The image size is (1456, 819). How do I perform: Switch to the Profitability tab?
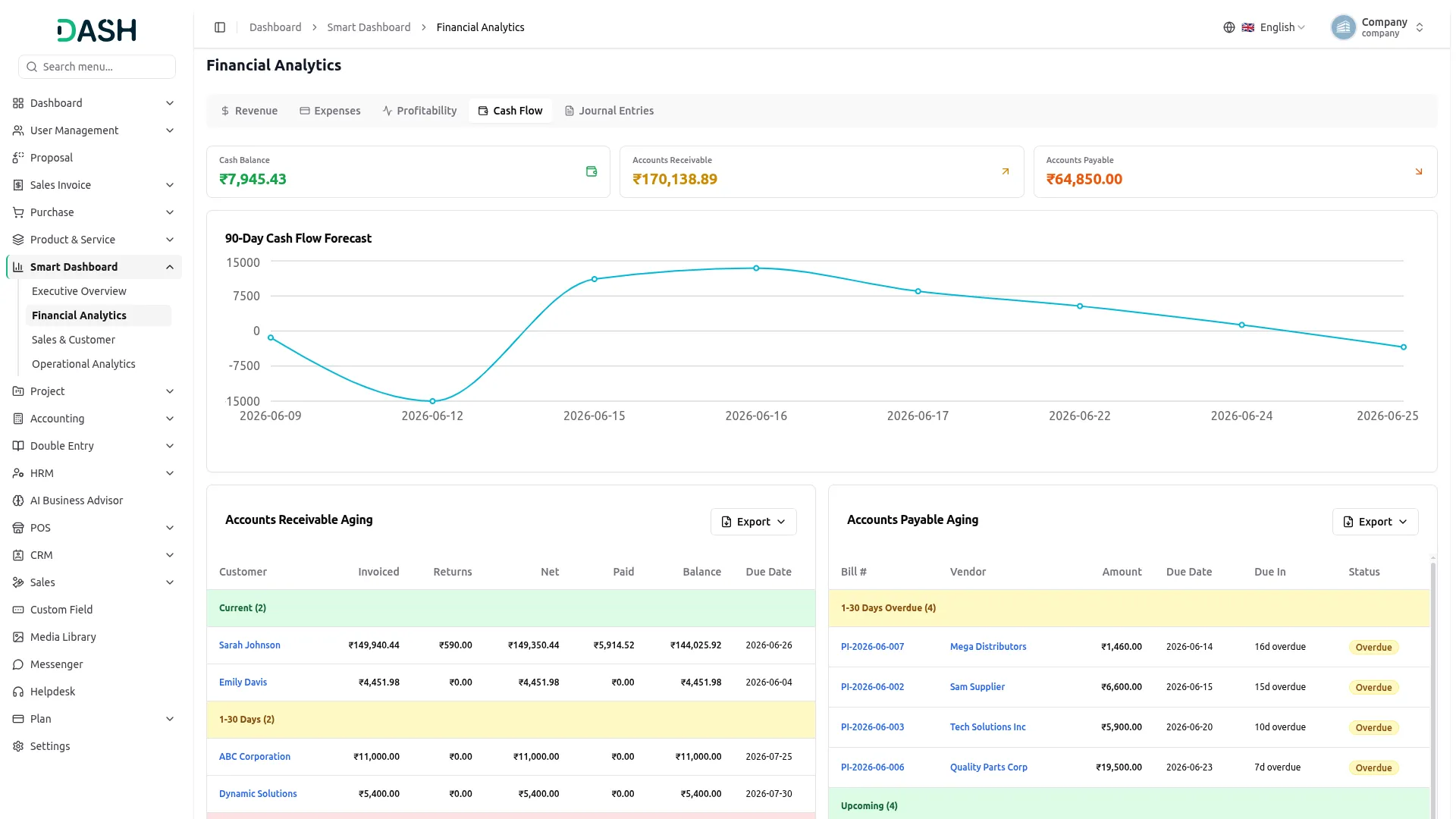pos(419,111)
